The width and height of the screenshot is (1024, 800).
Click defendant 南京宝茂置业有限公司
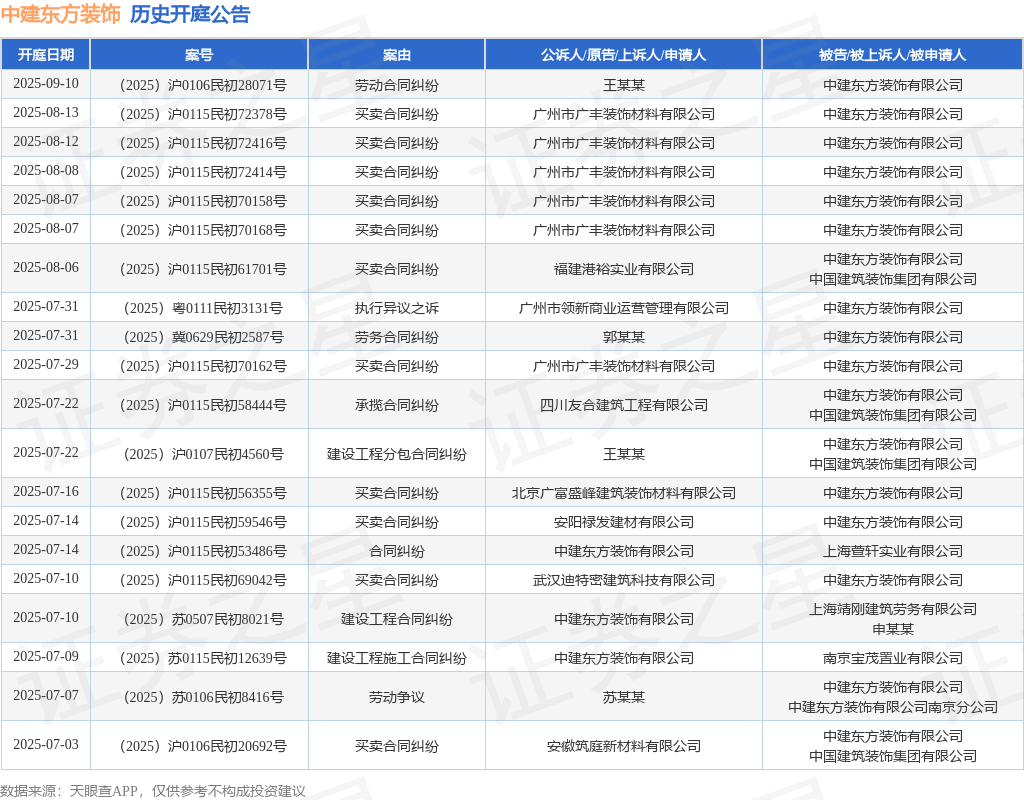[893, 658]
